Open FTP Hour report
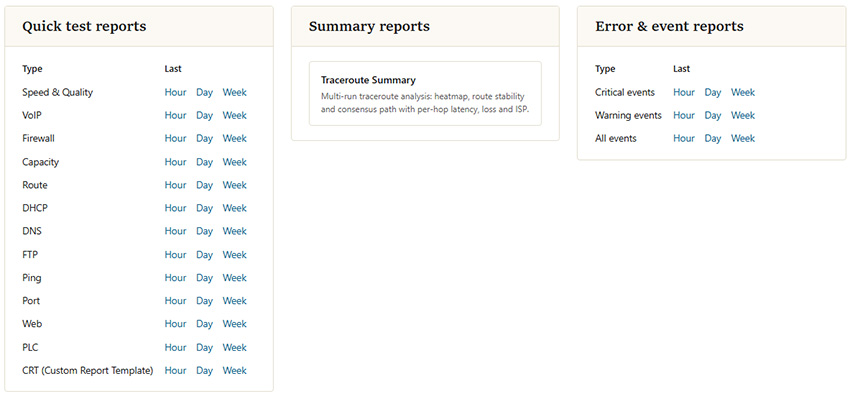Viewport: 850px width, 399px height. coord(175,255)
